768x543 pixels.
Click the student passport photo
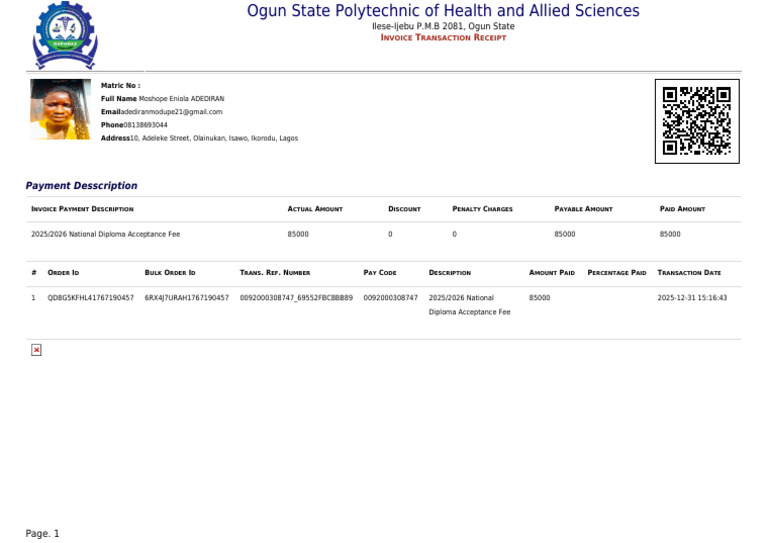tap(61, 109)
